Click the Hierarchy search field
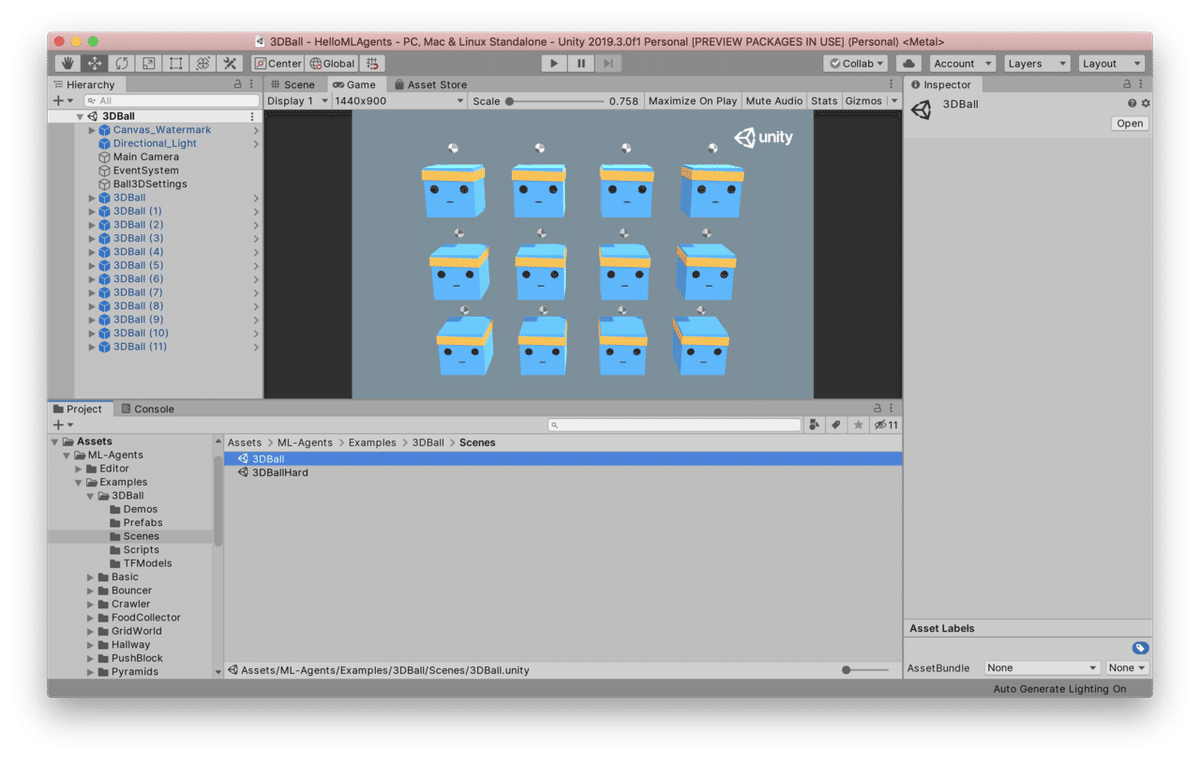The height and width of the screenshot is (760, 1200). (x=171, y=101)
